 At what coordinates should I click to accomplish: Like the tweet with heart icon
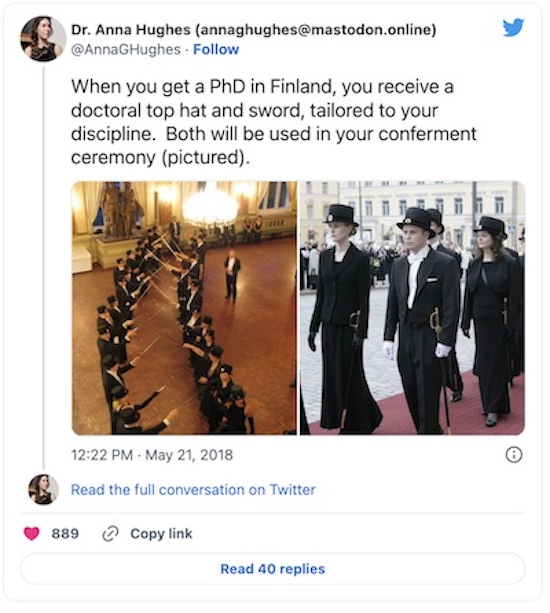[x=32, y=533]
